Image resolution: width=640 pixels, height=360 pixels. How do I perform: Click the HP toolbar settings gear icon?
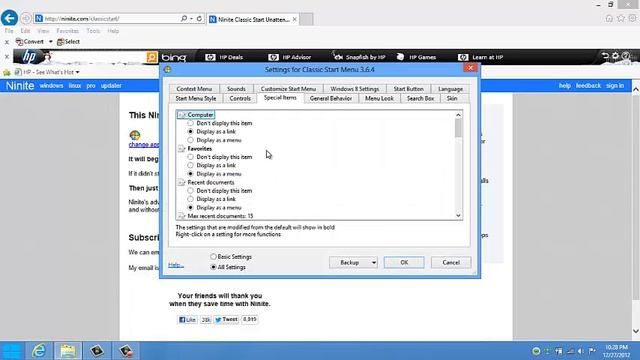615,56
